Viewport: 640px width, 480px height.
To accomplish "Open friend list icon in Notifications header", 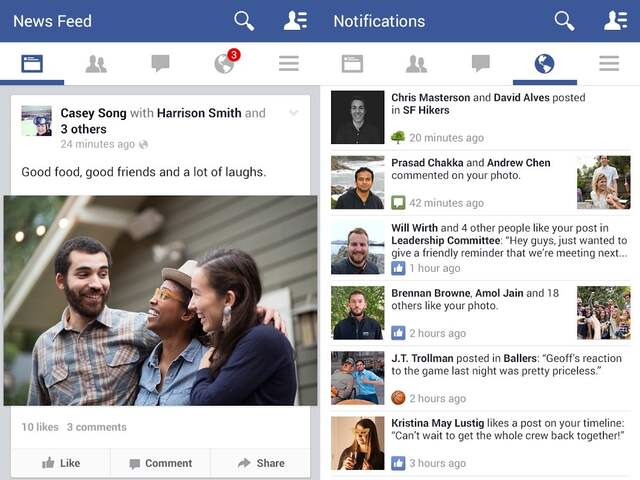I will [616, 21].
